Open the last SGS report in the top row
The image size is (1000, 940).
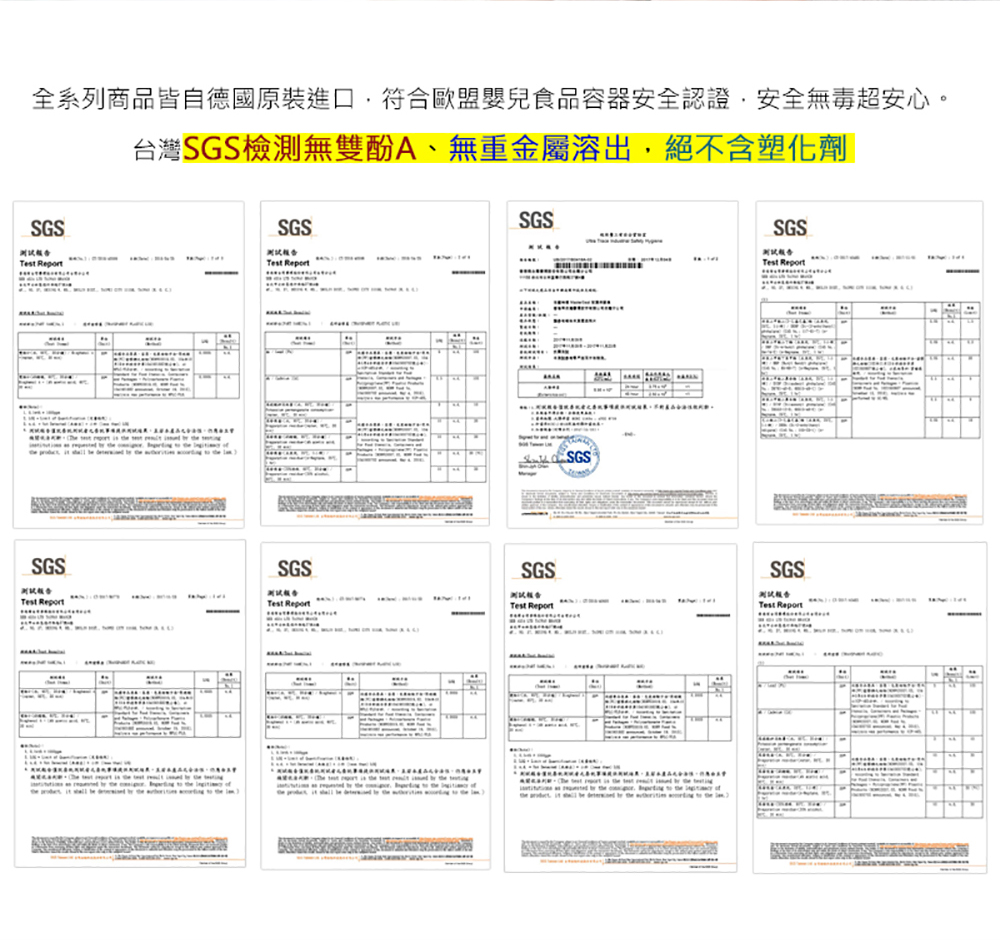tap(869, 363)
